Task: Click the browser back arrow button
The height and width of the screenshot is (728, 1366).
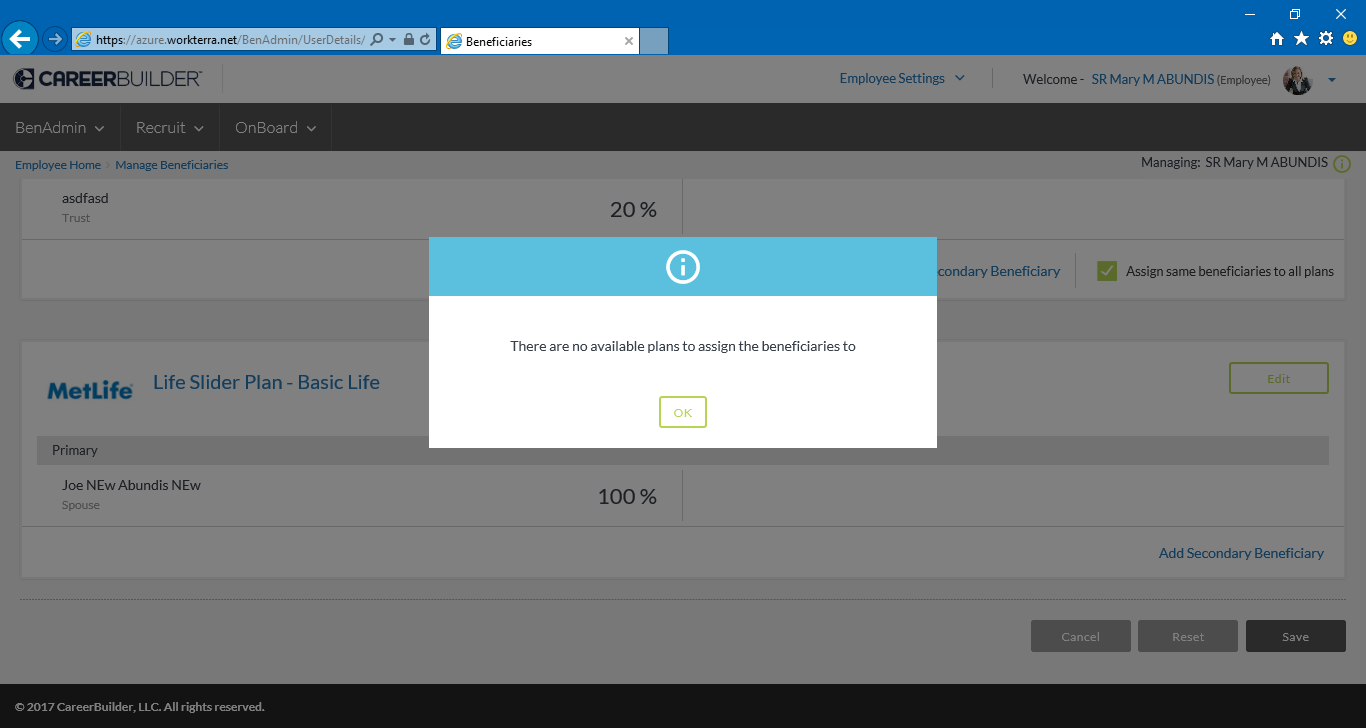Action: coord(20,39)
